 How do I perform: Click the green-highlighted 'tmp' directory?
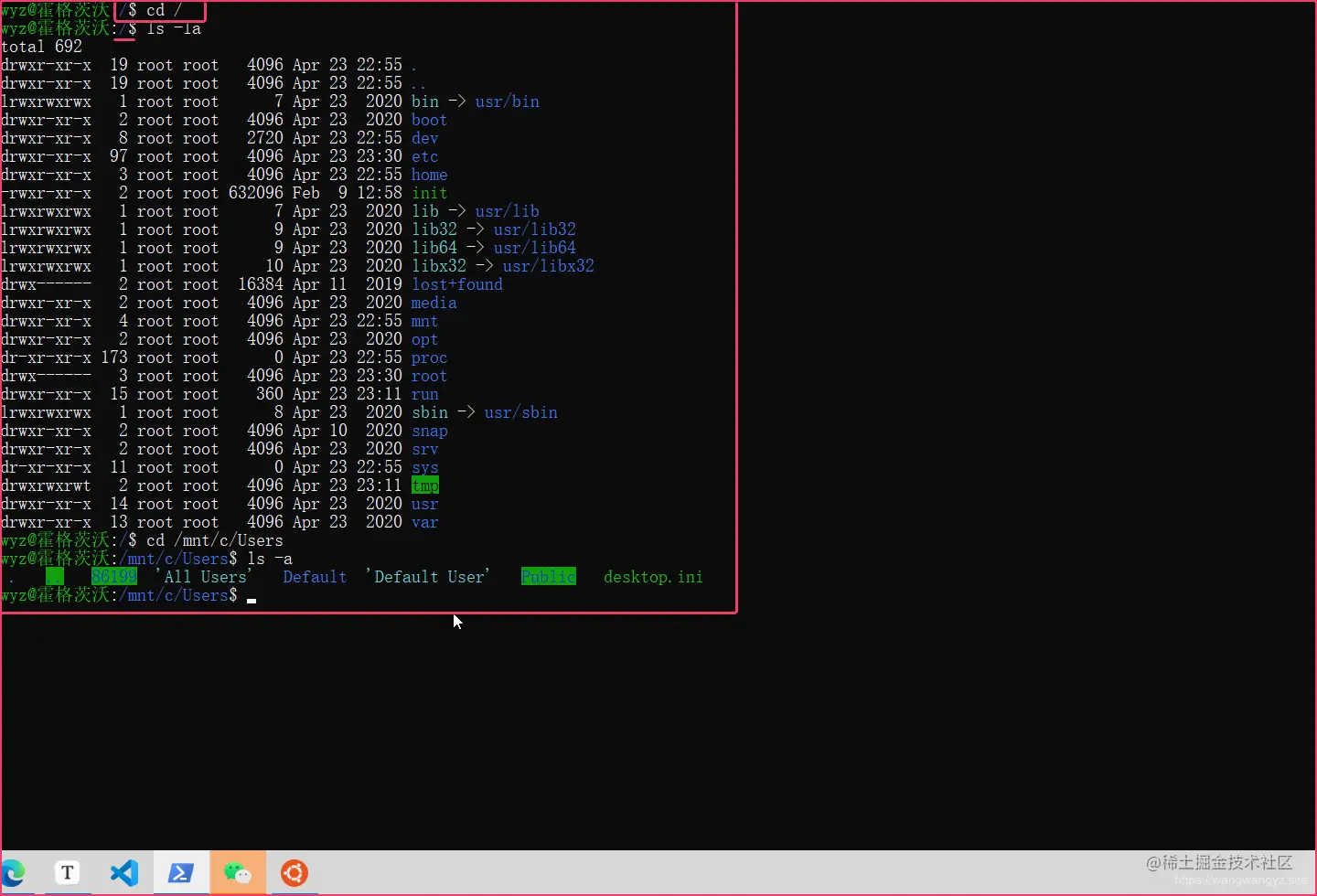[x=425, y=485]
